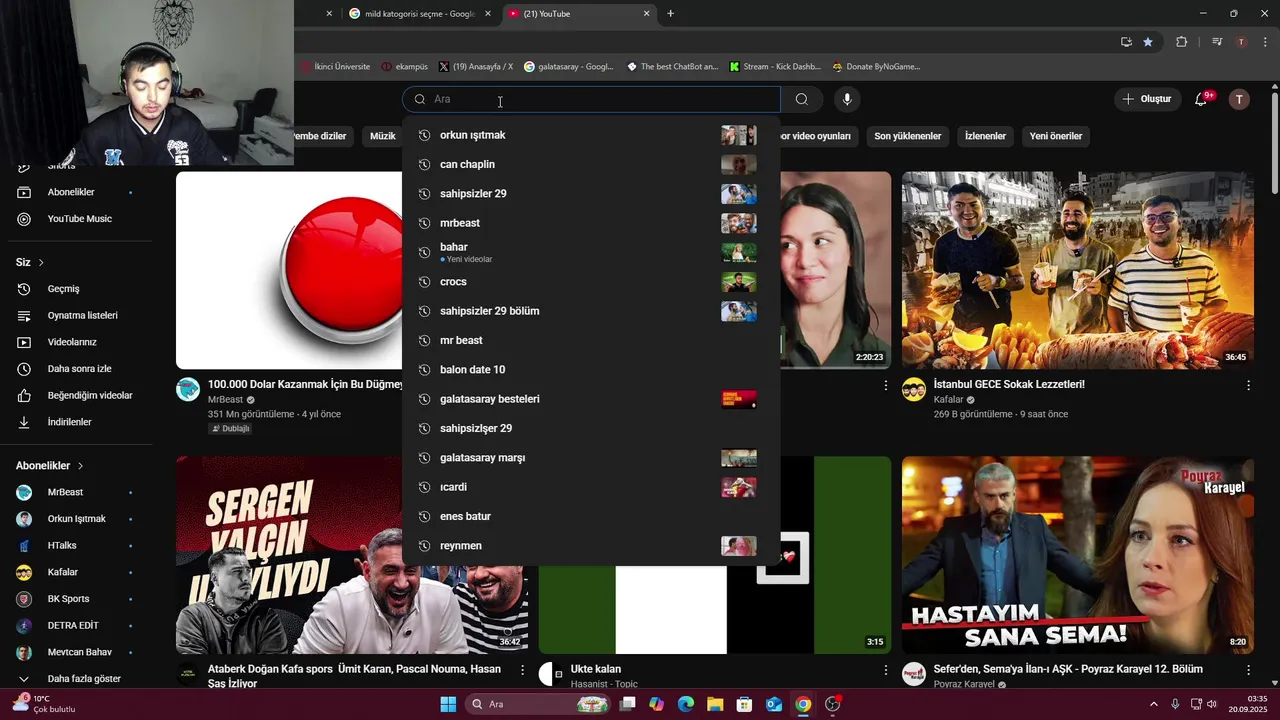Pick the 'balon date 10' suggestion
The width and height of the screenshot is (1280, 720).
(x=591, y=370)
